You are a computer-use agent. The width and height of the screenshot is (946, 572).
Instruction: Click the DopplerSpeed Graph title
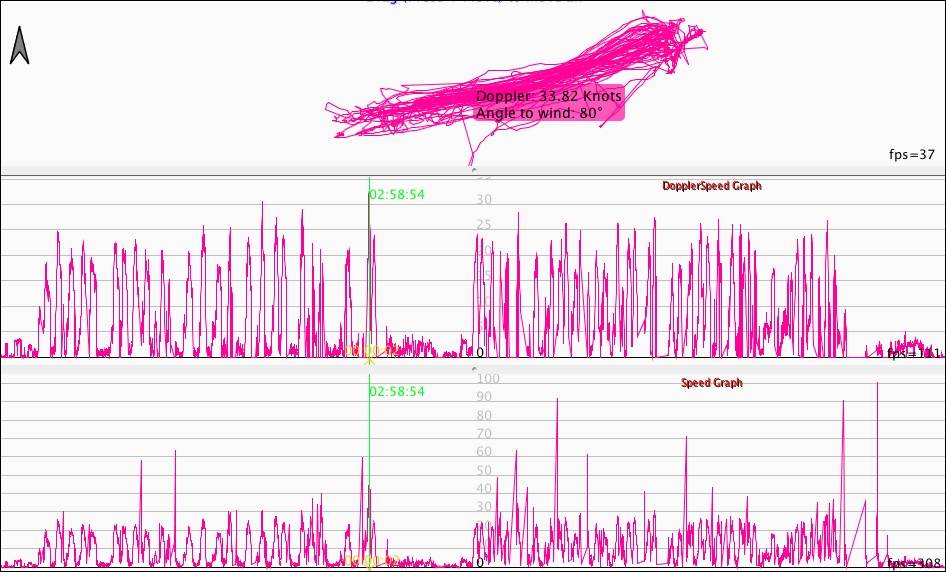click(x=711, y=186)
